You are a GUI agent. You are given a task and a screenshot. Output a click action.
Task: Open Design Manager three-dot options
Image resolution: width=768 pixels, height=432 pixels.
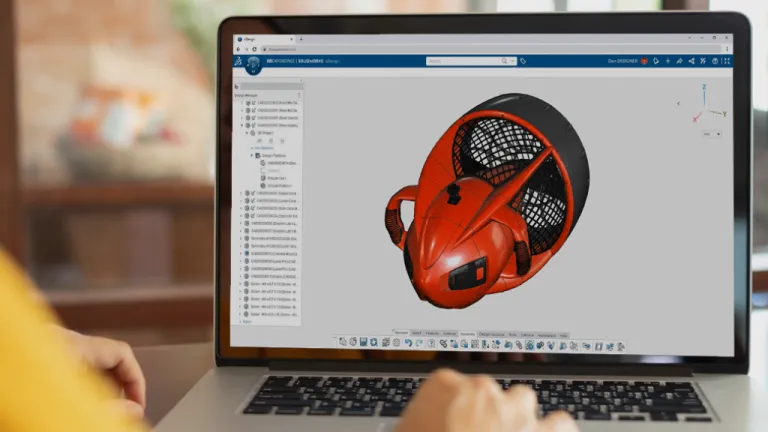299,95
